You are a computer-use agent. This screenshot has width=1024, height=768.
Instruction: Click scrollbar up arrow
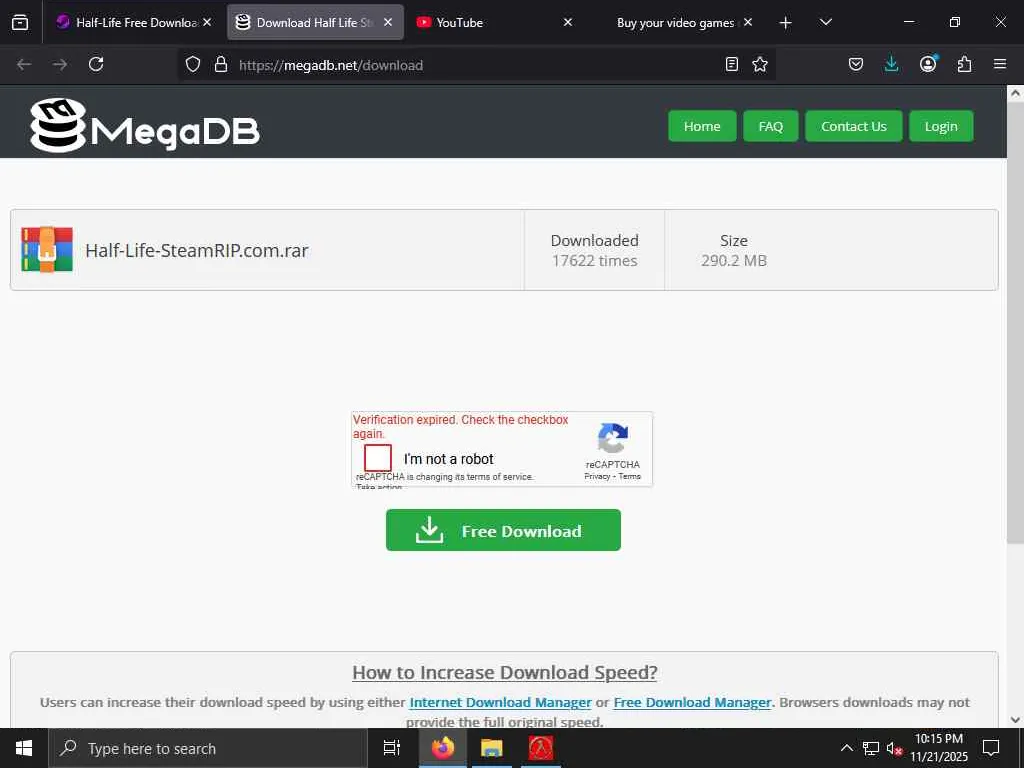[1015, 93]
